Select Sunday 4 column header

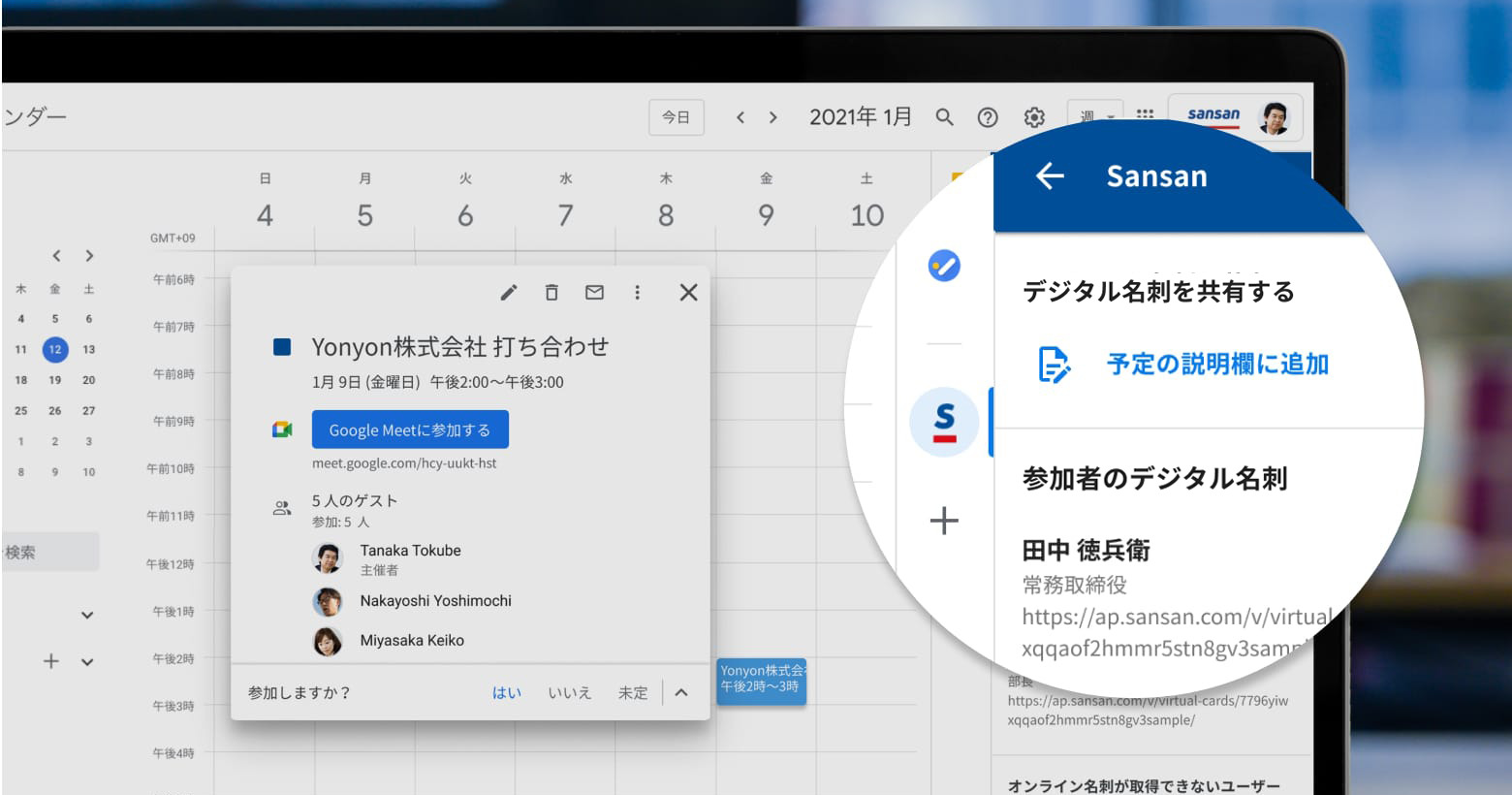[265, 202]
